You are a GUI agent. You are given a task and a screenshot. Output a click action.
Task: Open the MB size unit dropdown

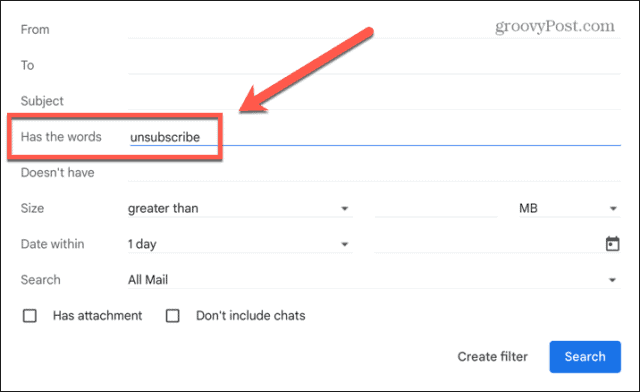pos(570,208)
